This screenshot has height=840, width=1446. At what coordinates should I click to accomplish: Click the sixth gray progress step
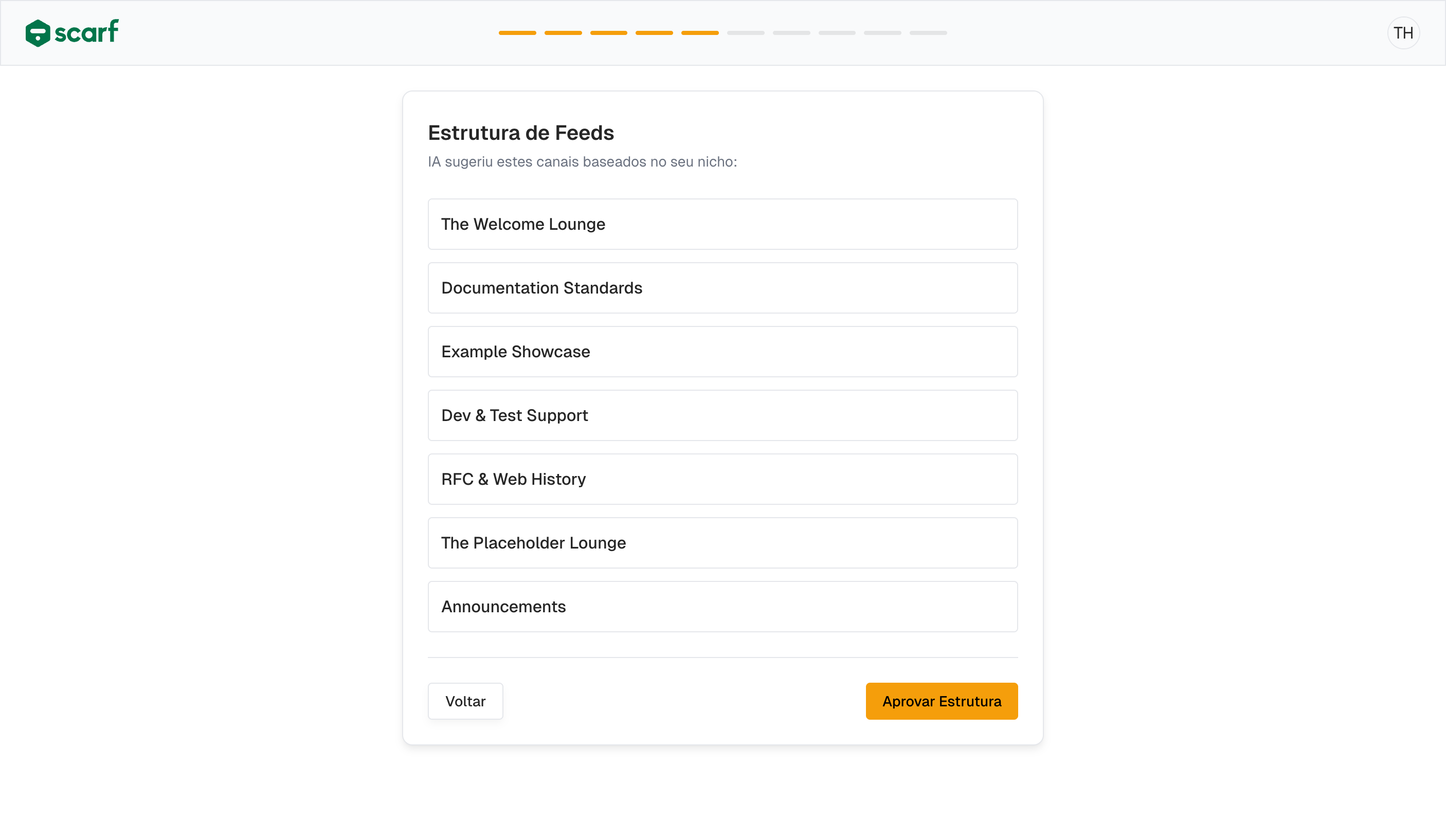pos(746,33)
